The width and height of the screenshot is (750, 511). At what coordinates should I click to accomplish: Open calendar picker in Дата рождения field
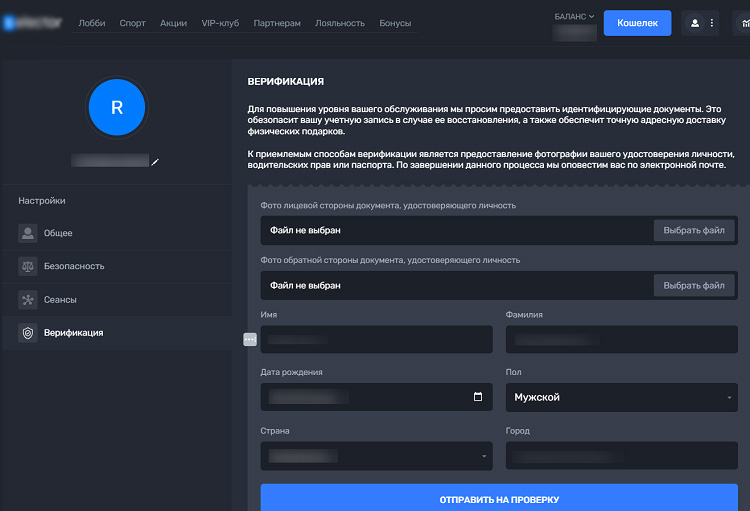478,397
